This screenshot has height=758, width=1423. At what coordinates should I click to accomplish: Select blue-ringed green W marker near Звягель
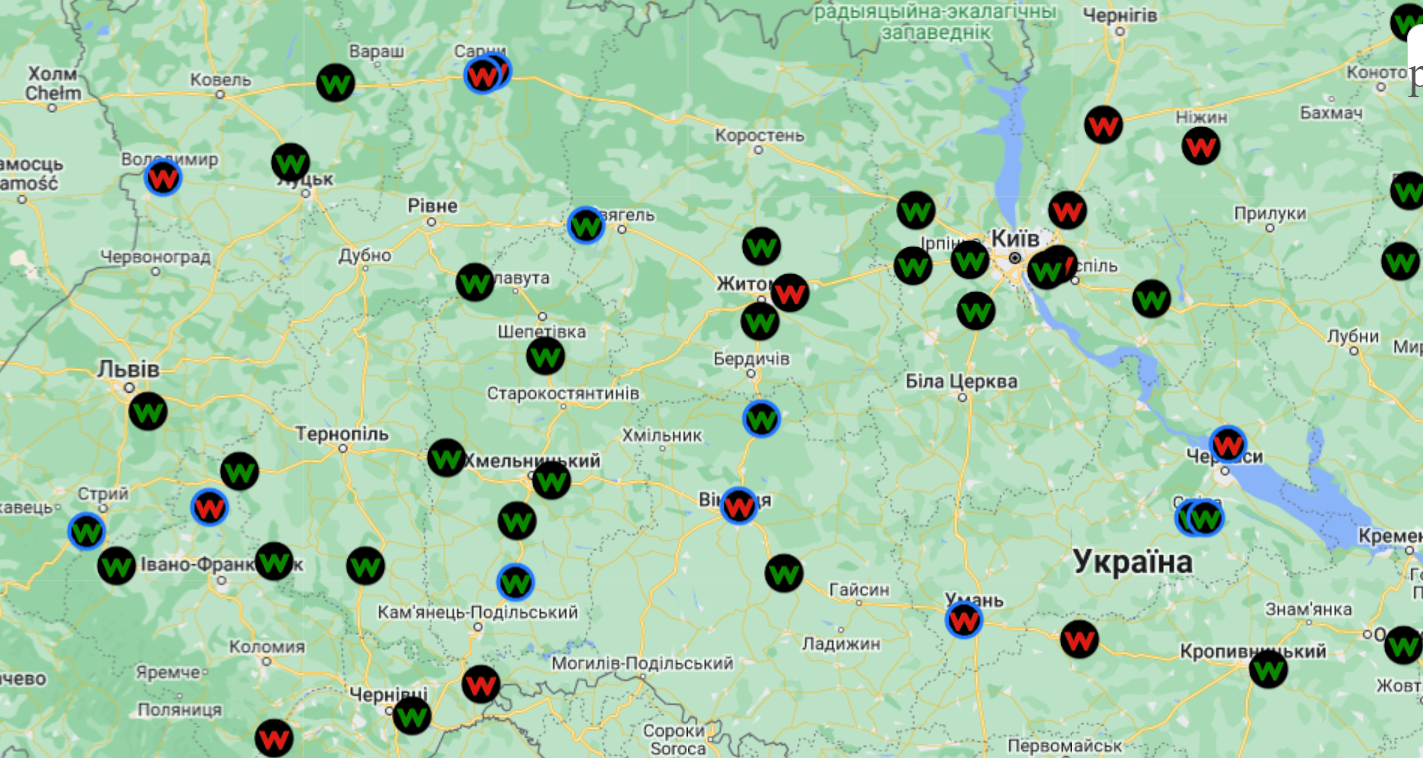coord(586,225)
